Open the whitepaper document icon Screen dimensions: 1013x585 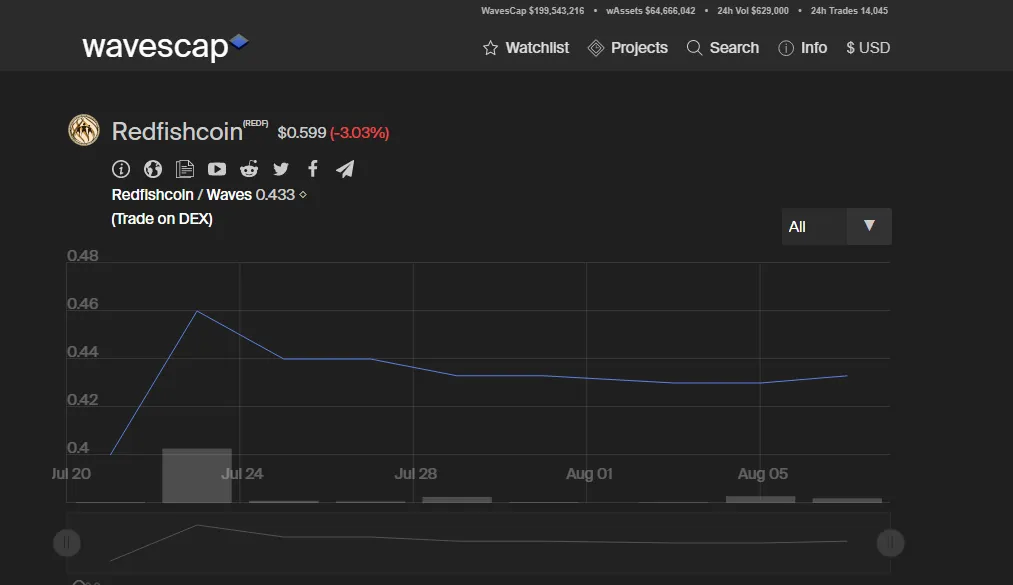click(x=185, y=169)
